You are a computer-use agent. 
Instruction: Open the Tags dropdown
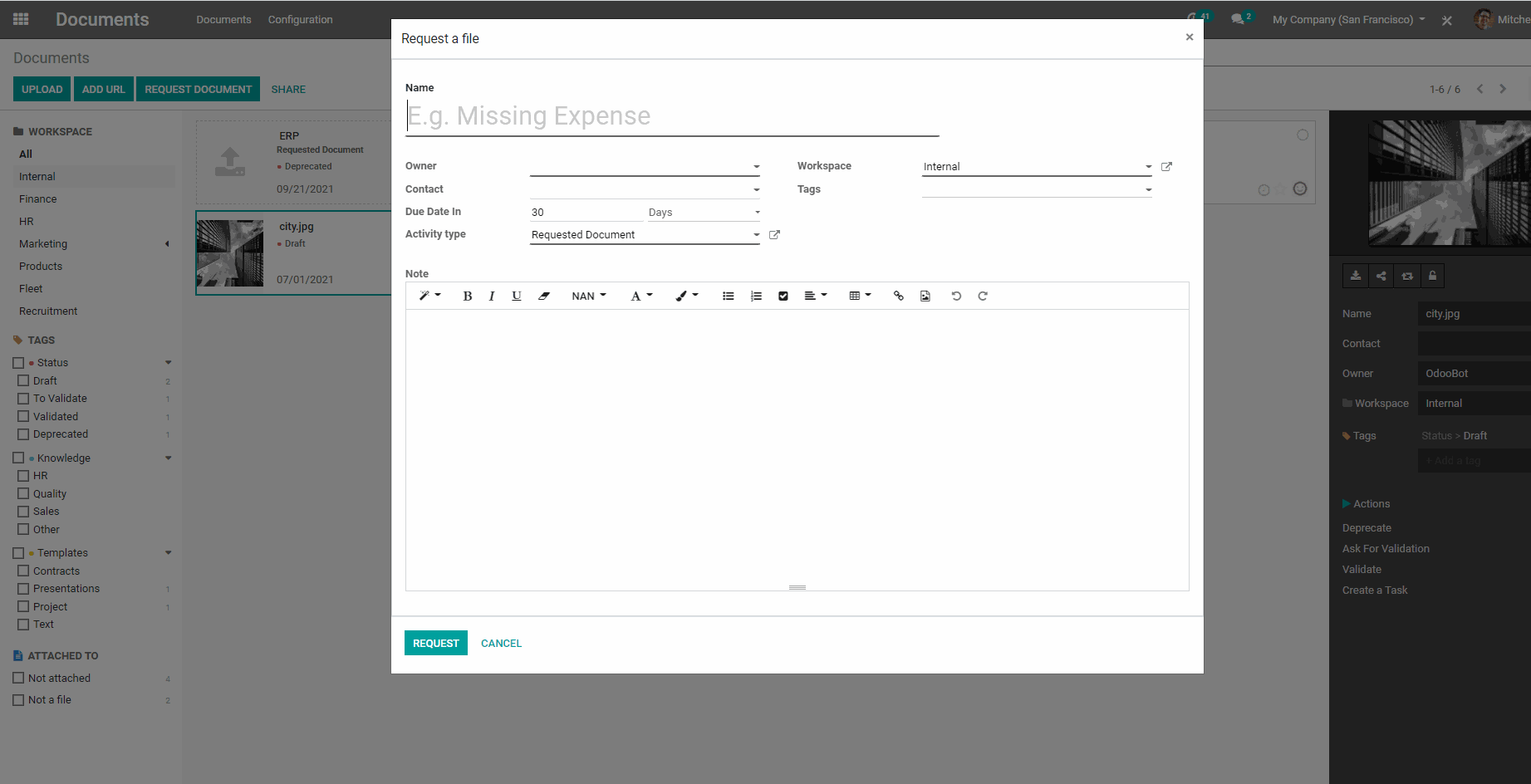coord(1037,189)
